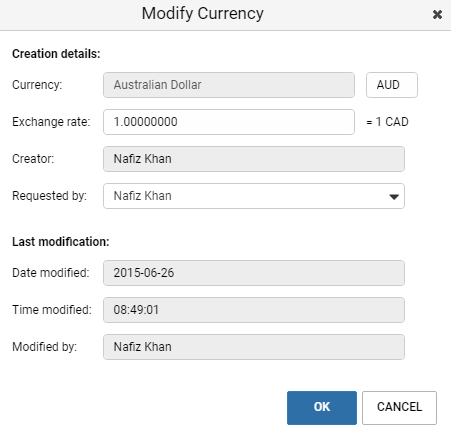Viewport: 451px width, 430px height.
Task: Click the CANCEL button
Action: click(x=399, y=408)
